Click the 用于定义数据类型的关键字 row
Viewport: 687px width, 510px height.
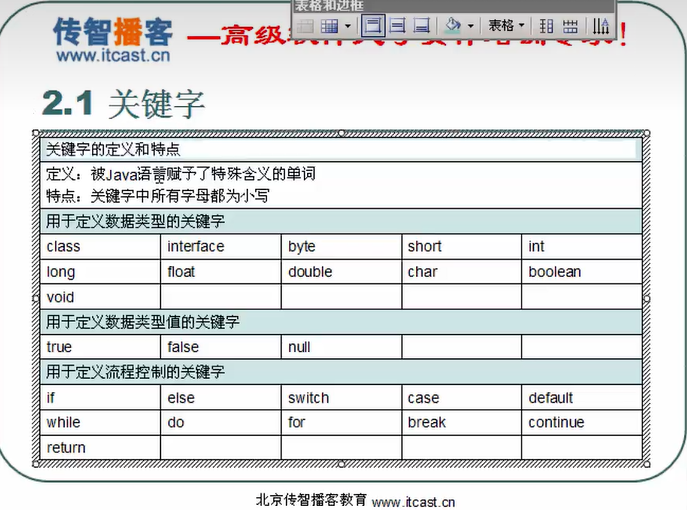[341, 221]
